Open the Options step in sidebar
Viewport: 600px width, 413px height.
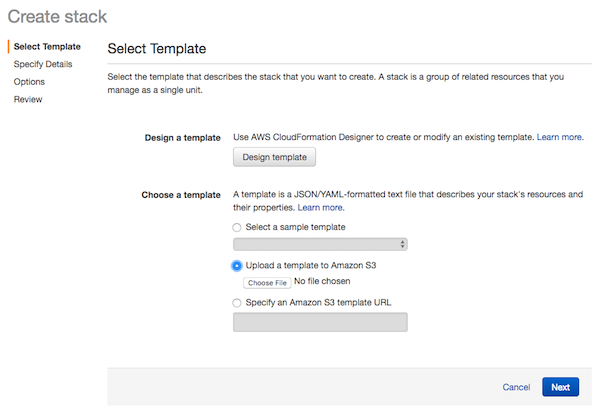click(29, 82)
